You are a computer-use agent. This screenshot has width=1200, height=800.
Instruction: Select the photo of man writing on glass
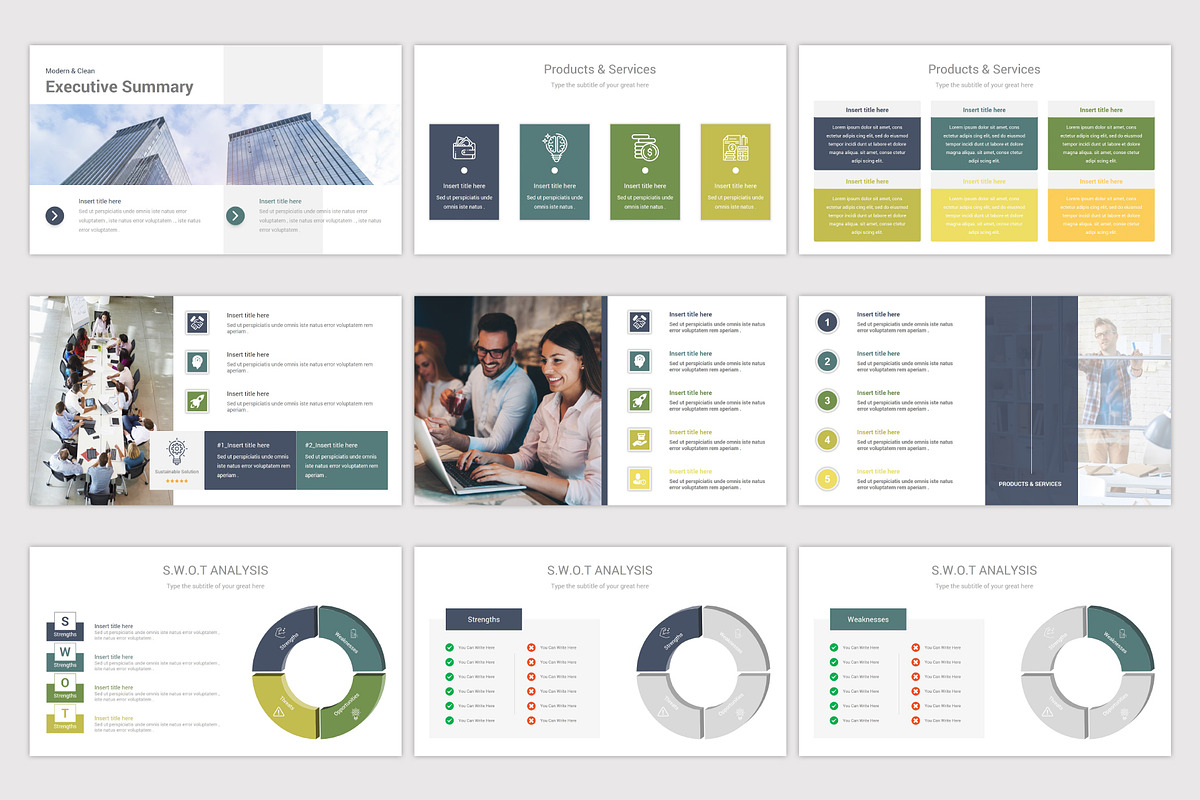pyautogui.click(x=1124, y=400)
